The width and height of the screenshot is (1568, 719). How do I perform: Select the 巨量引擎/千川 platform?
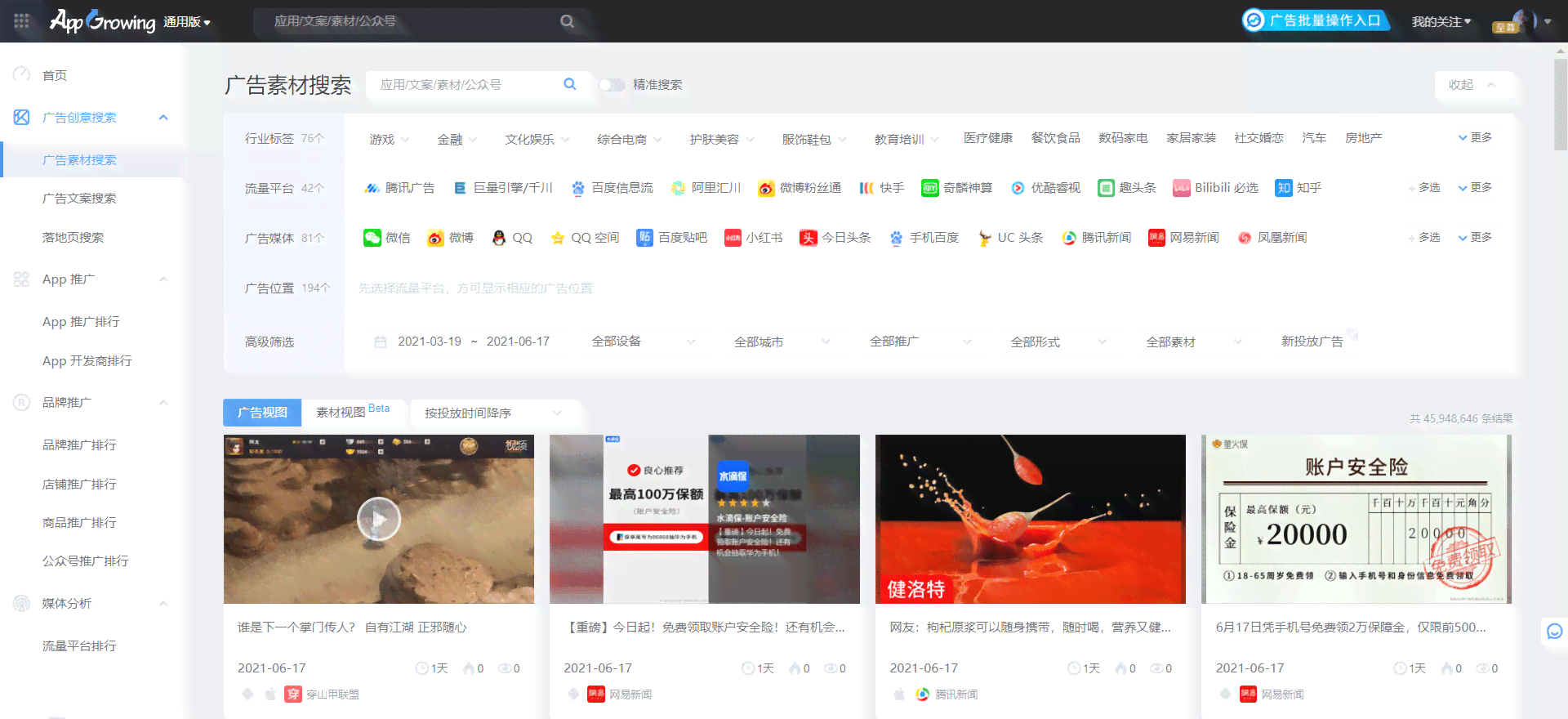coord(504,188)
